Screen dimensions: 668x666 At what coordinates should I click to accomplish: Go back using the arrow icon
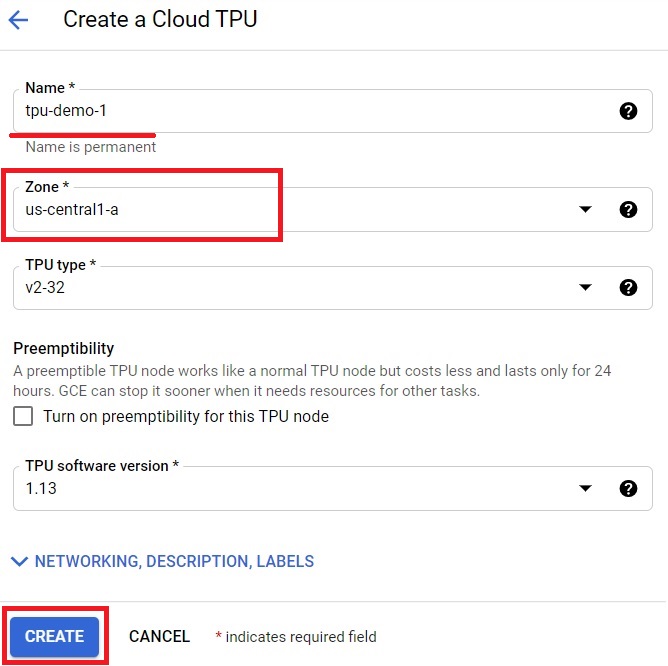(x=18, y=20)
